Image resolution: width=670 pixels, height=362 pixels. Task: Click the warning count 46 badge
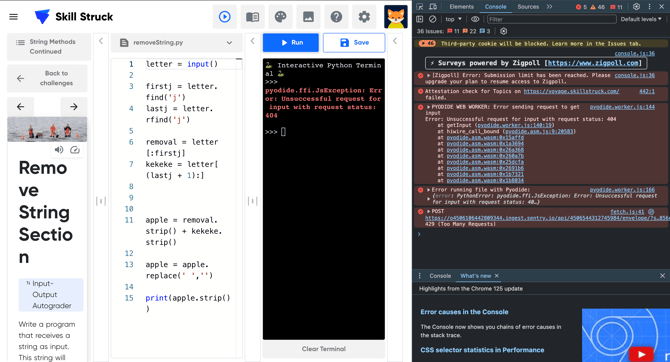point(597,7)
